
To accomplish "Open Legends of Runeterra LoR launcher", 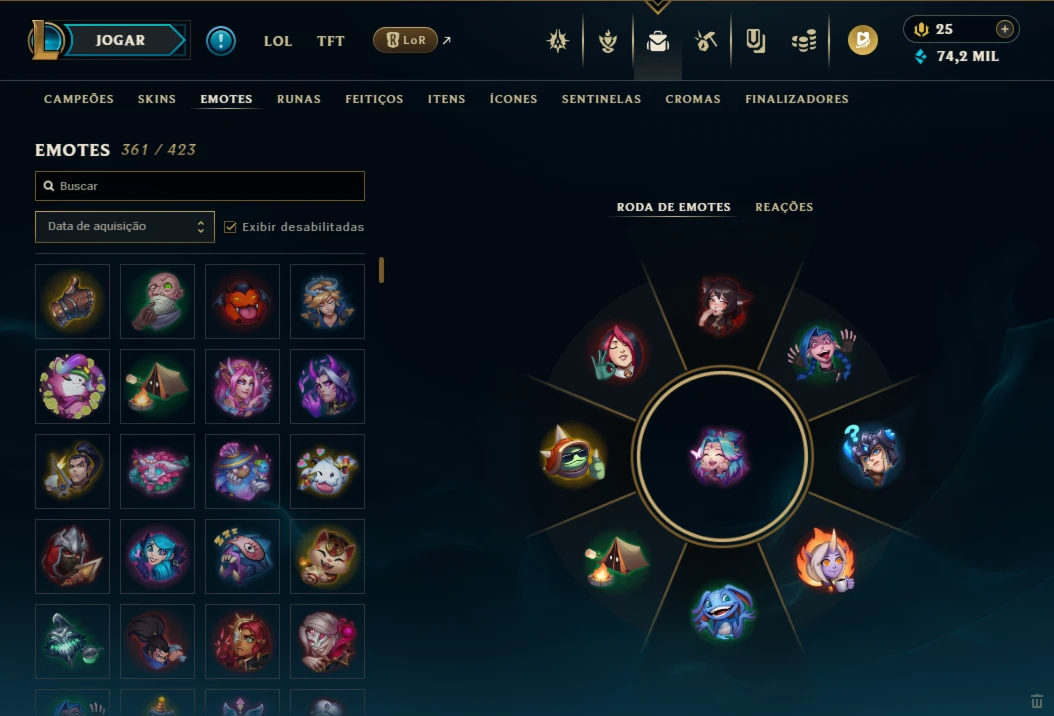I will (405, 40).
